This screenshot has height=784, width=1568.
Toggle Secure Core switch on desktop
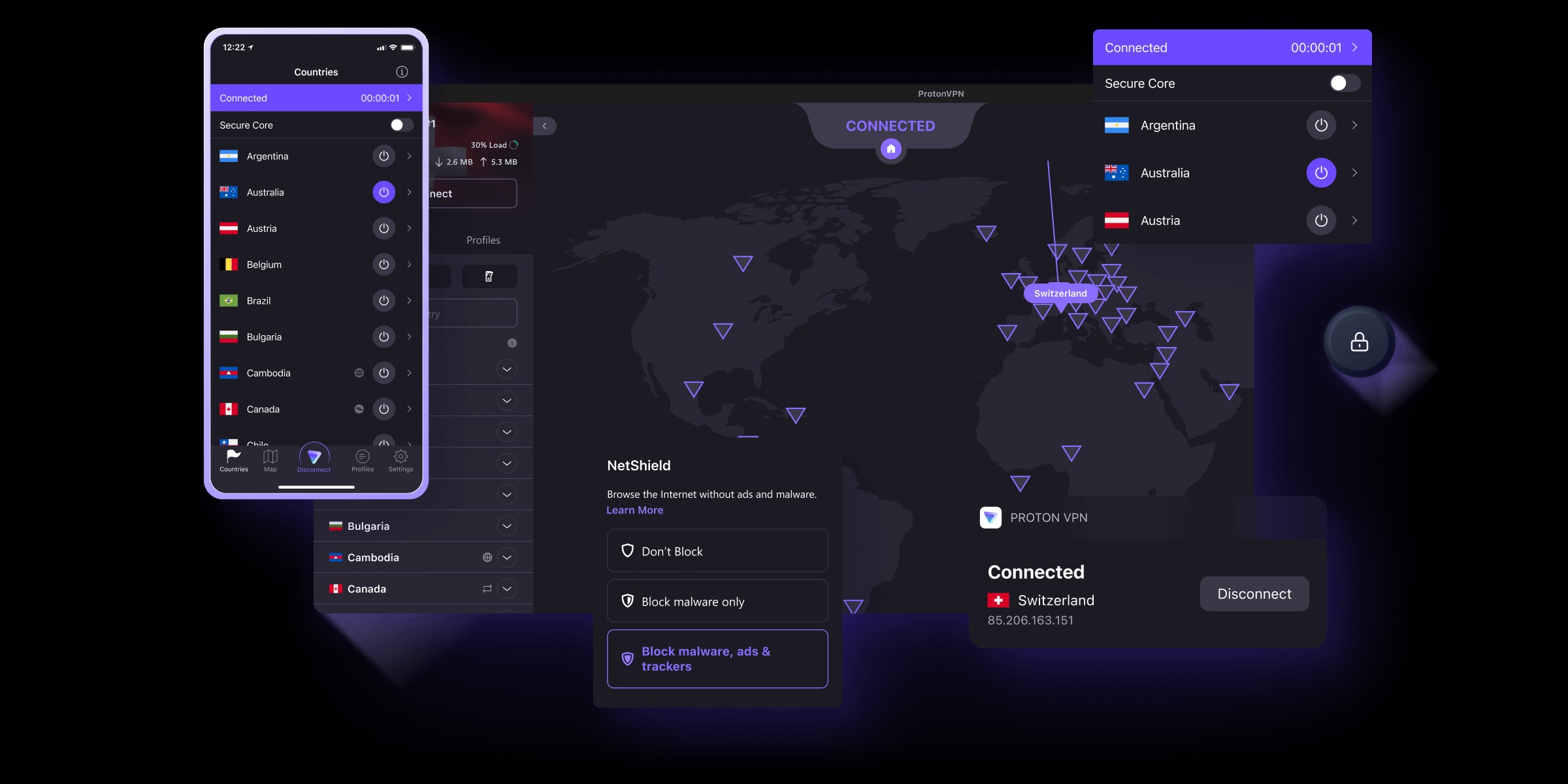click(1344, 84)
